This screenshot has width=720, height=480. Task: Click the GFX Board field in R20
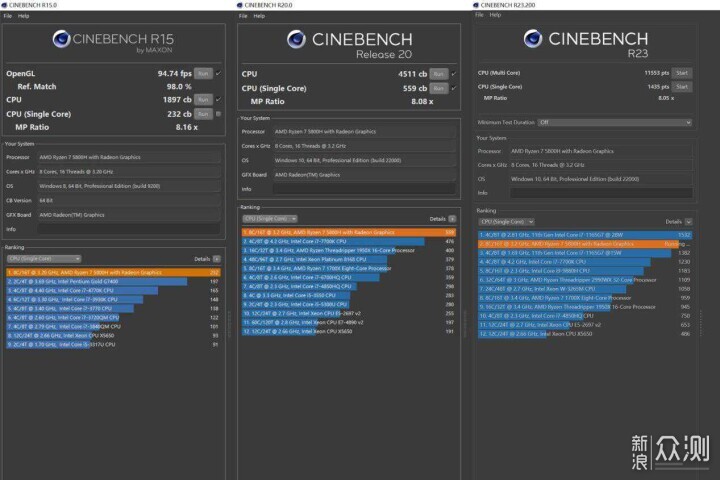[x=365, y=175]
